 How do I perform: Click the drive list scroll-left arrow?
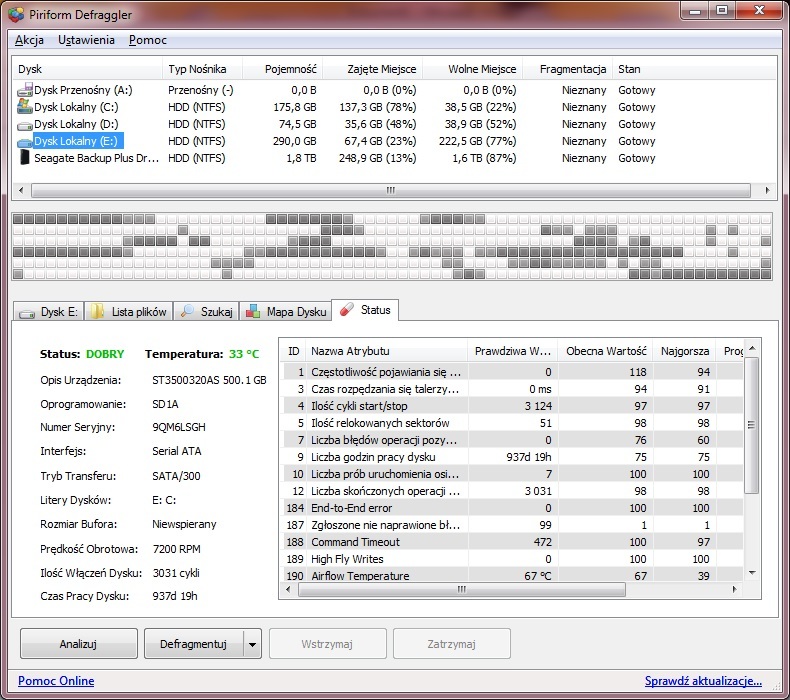click(21, 190)
